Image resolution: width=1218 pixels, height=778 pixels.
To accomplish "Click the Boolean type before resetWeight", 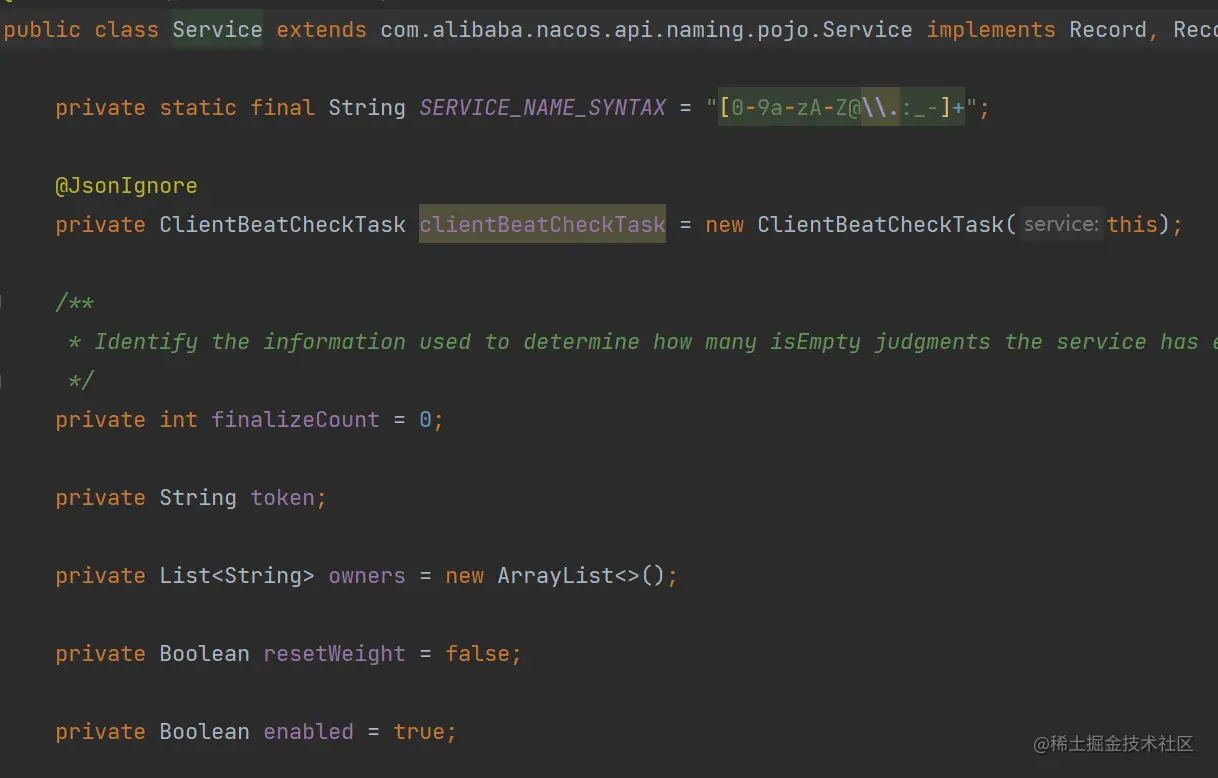I will [x=205, y=654].
